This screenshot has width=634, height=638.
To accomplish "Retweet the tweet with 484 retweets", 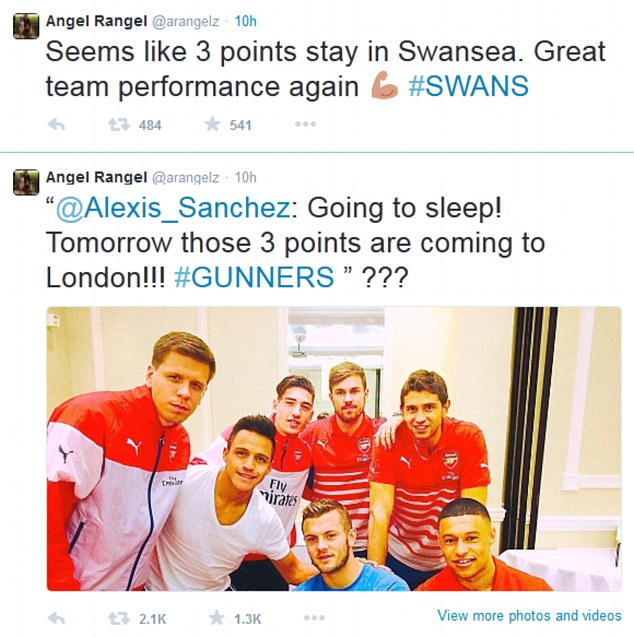I will point(119,125).
